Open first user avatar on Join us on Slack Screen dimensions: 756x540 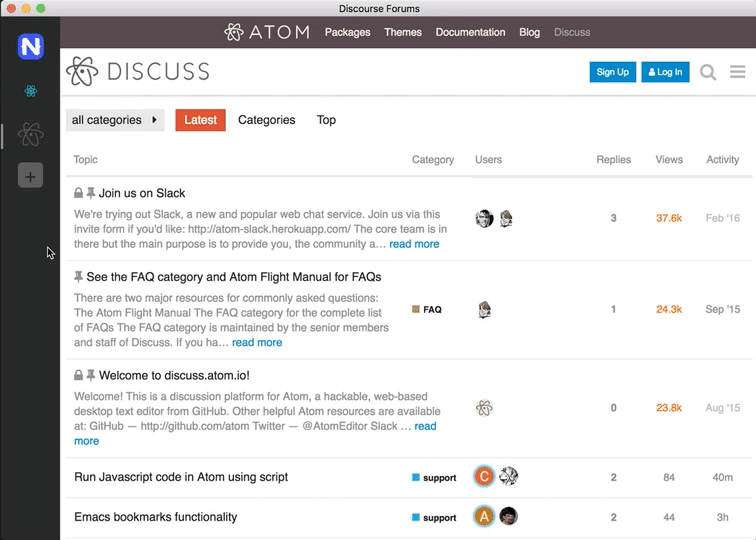pos(484,218)
